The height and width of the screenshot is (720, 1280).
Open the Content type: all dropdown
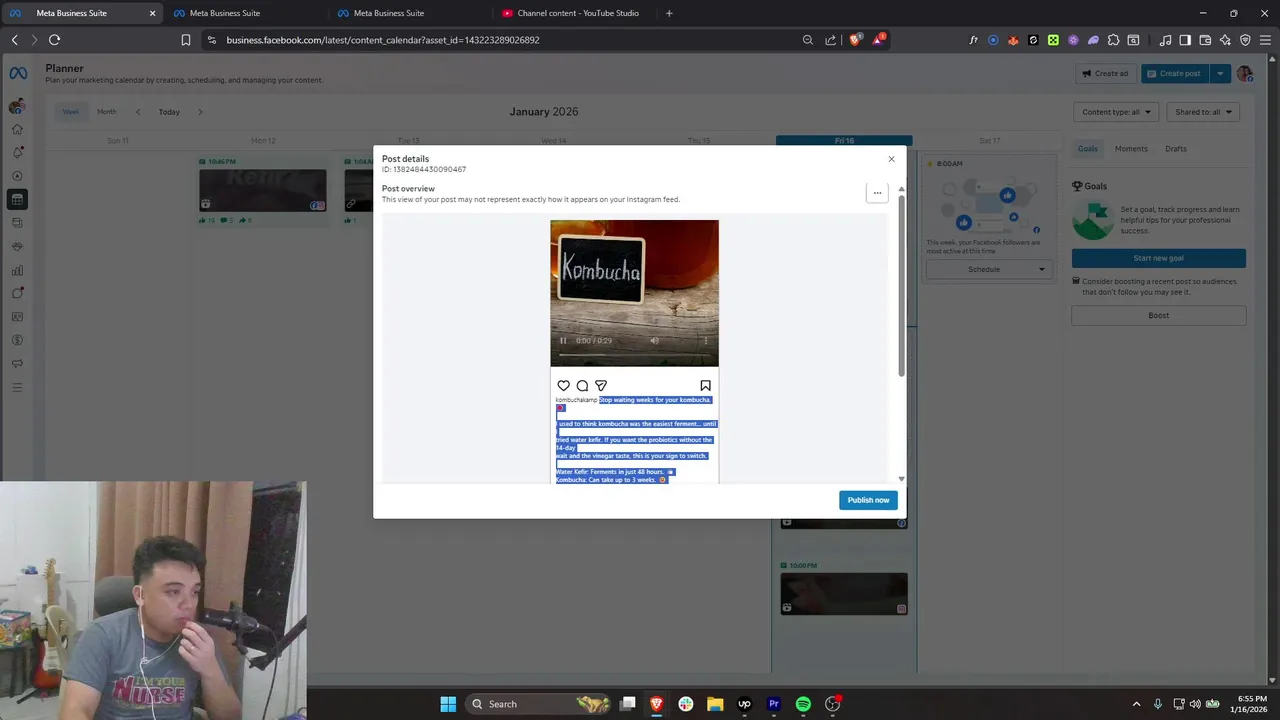tap(1116, 112)
